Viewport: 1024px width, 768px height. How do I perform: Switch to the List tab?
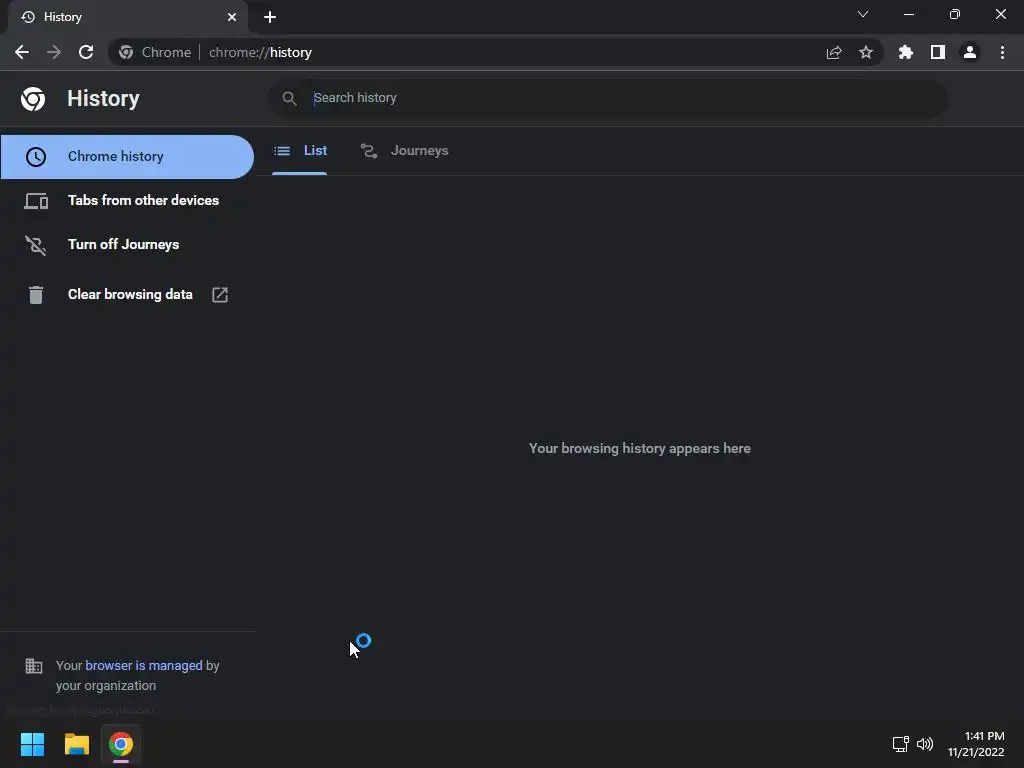pyautogui.click(x=300, y=151)
